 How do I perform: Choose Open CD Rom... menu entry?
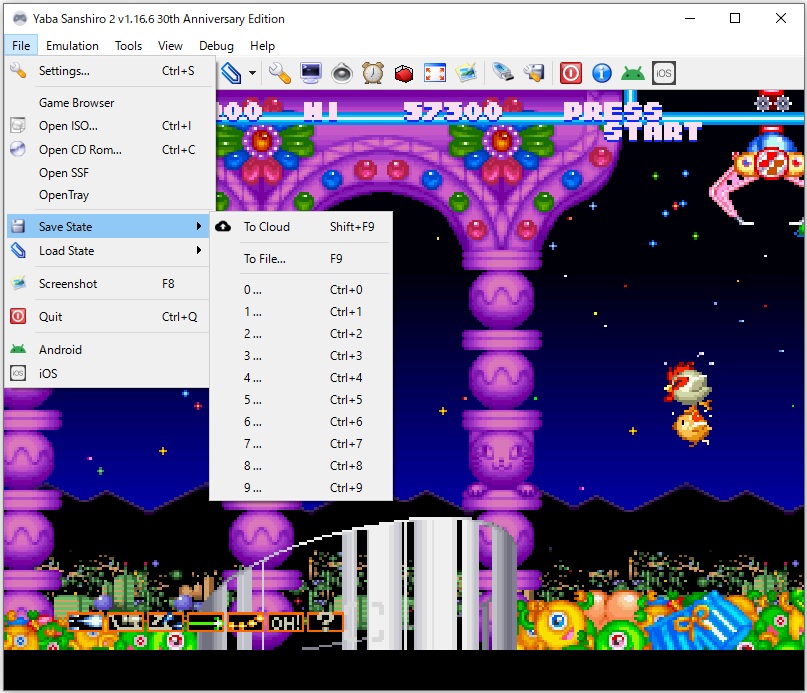click(x=109, y=150)
